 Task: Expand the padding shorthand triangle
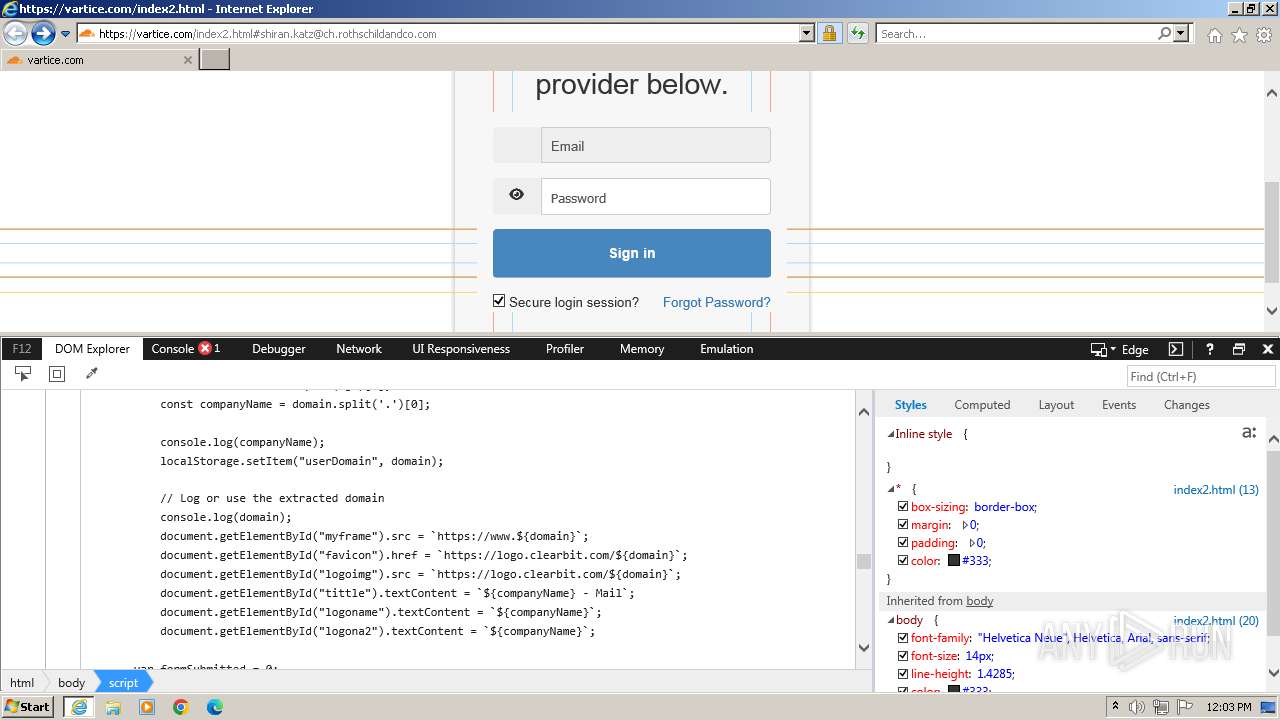click(x=973, y=543)
